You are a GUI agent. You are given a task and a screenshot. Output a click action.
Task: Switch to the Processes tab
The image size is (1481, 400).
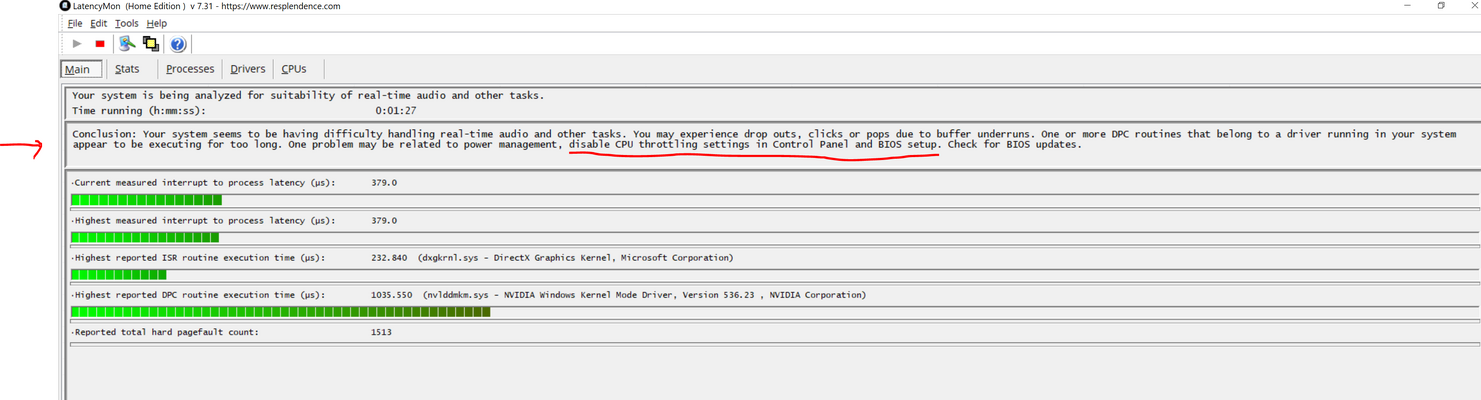click(x=190, y=69)
